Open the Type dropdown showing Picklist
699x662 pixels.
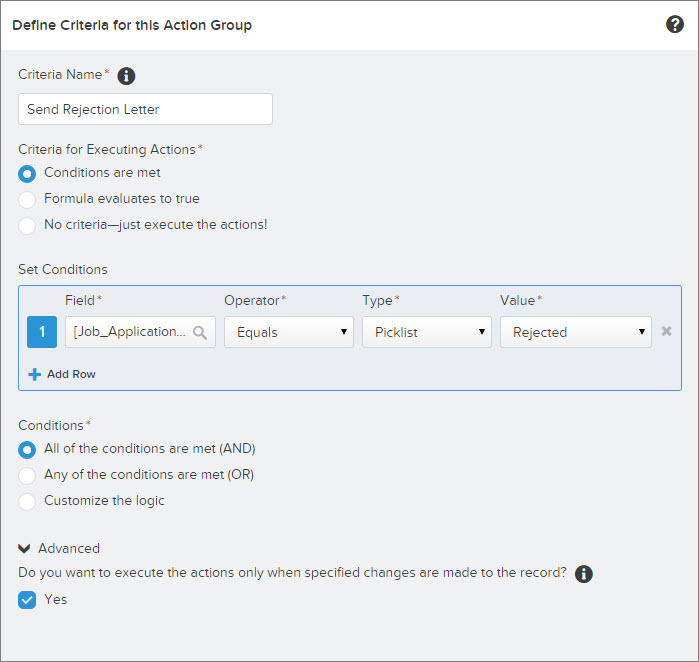[x=427, y=332]
